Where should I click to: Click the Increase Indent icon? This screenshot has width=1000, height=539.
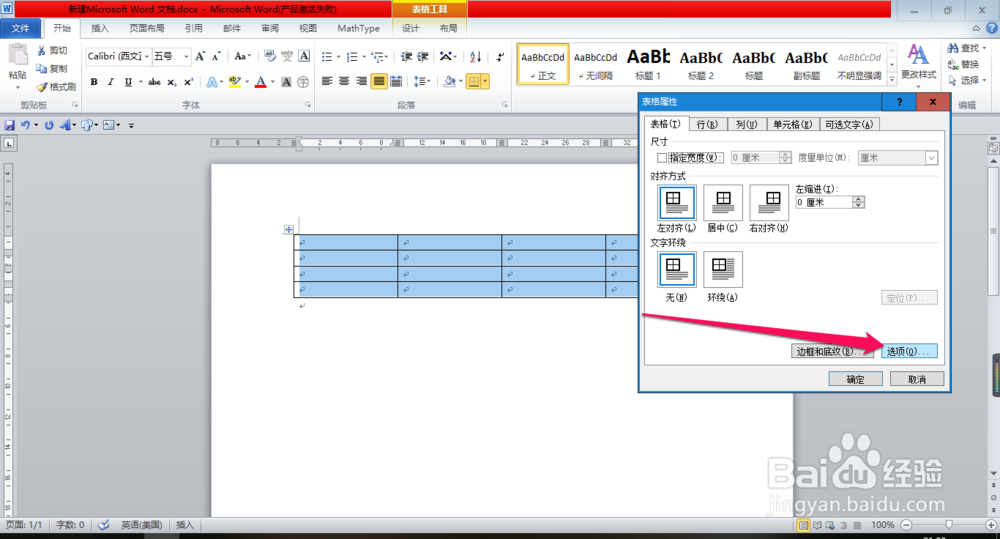coord(423,57)
